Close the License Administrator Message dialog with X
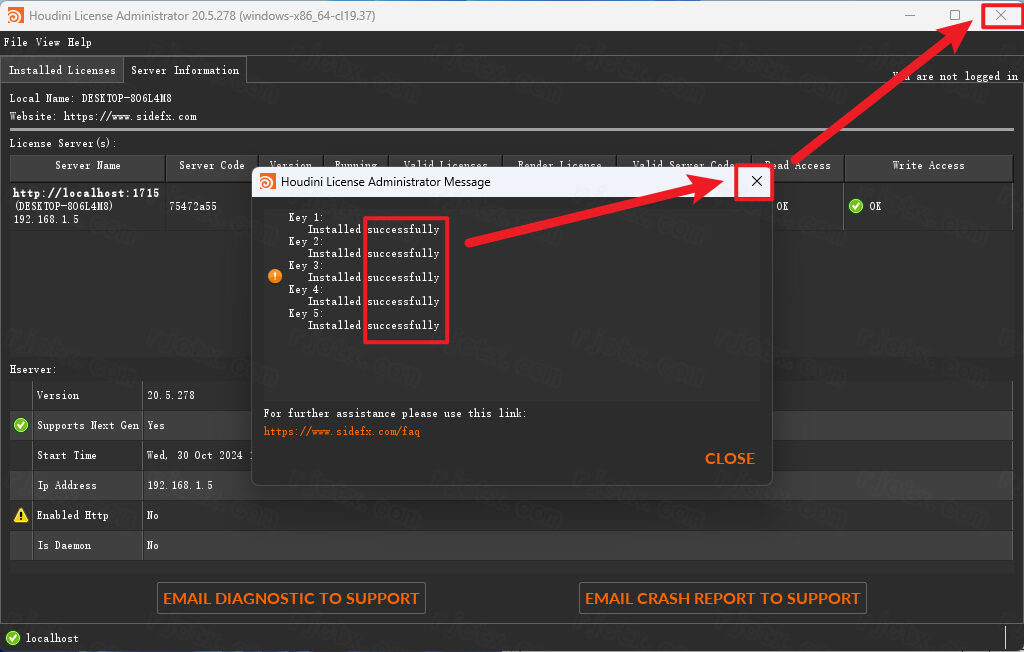 pos(756,181)
